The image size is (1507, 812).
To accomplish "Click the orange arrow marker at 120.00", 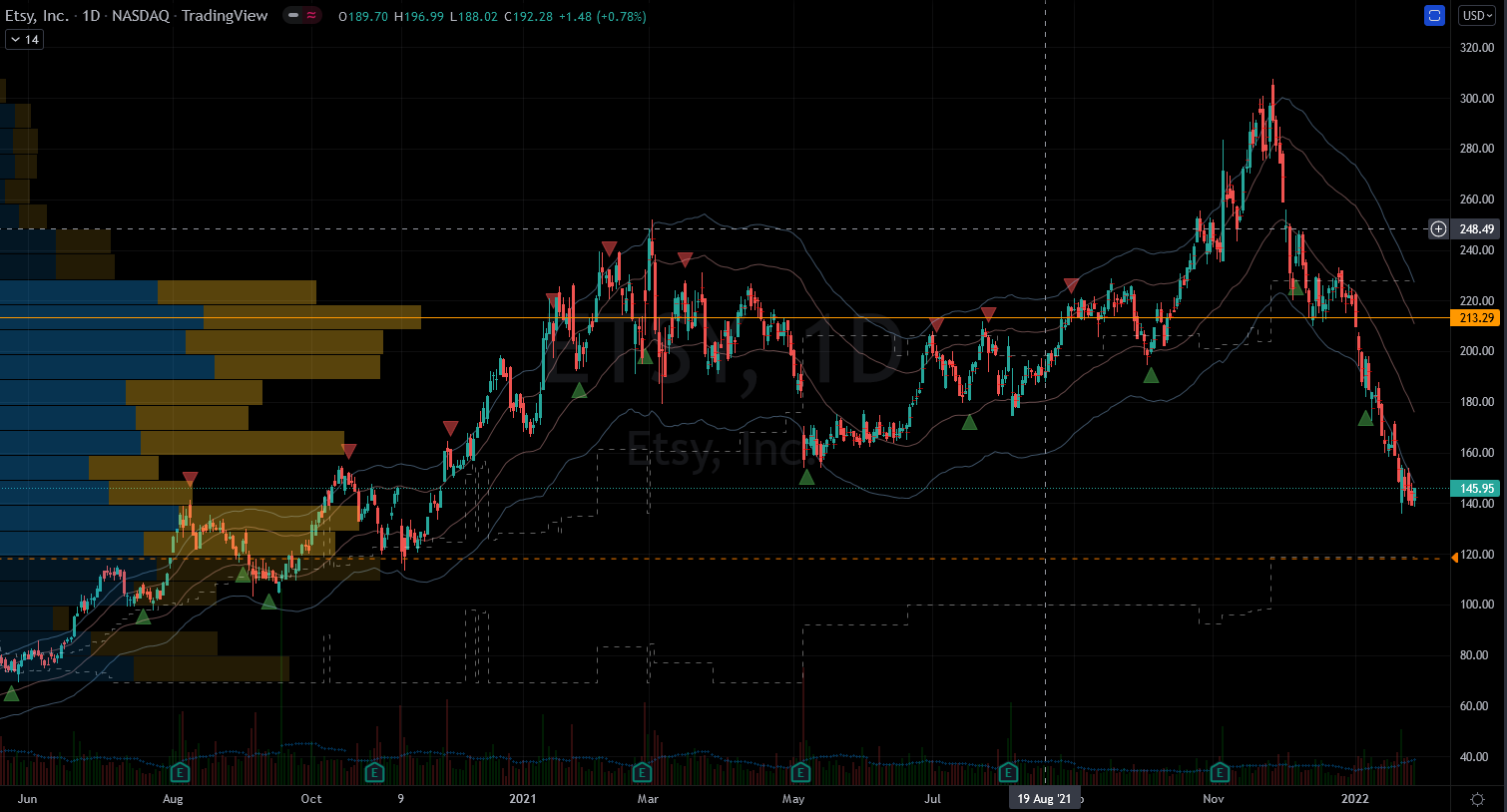I will (x=1454, y=557).
